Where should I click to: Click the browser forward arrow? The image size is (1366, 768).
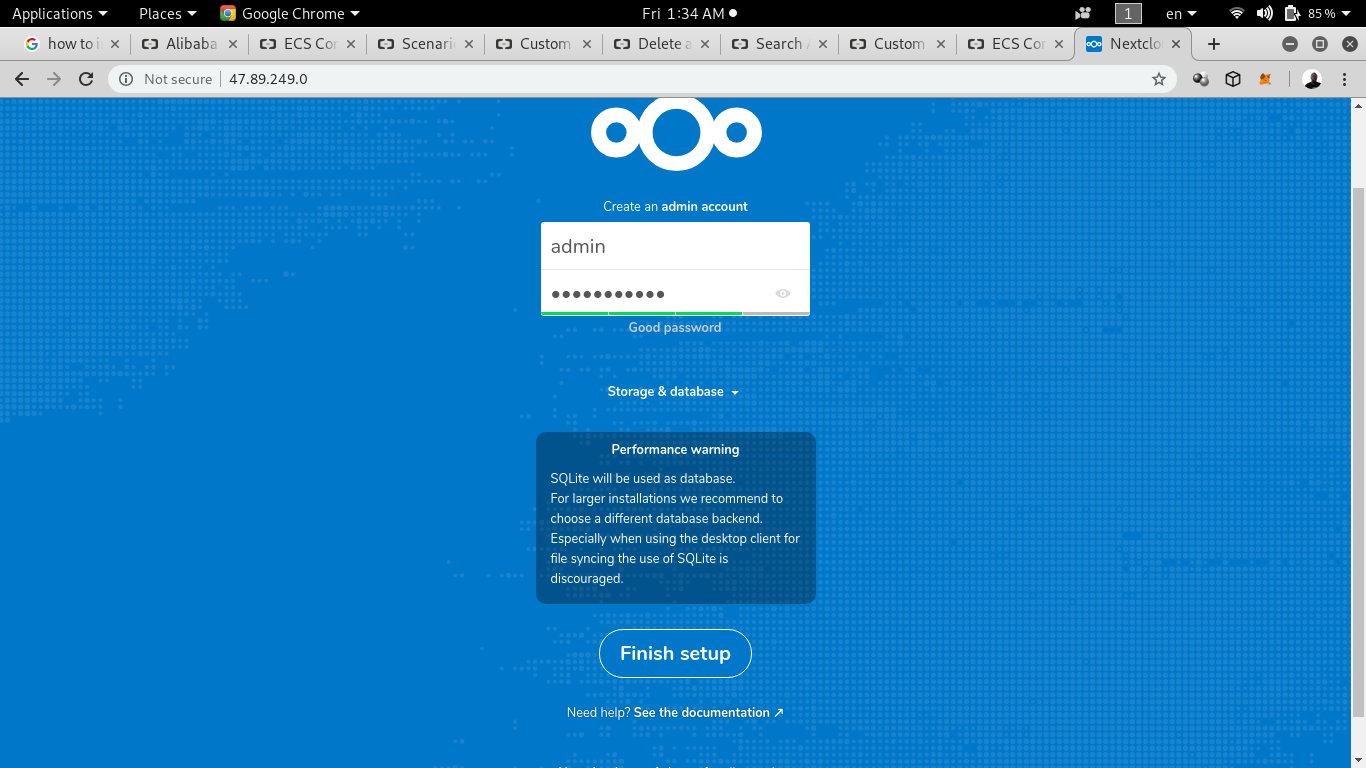click(x=54, y=79)
